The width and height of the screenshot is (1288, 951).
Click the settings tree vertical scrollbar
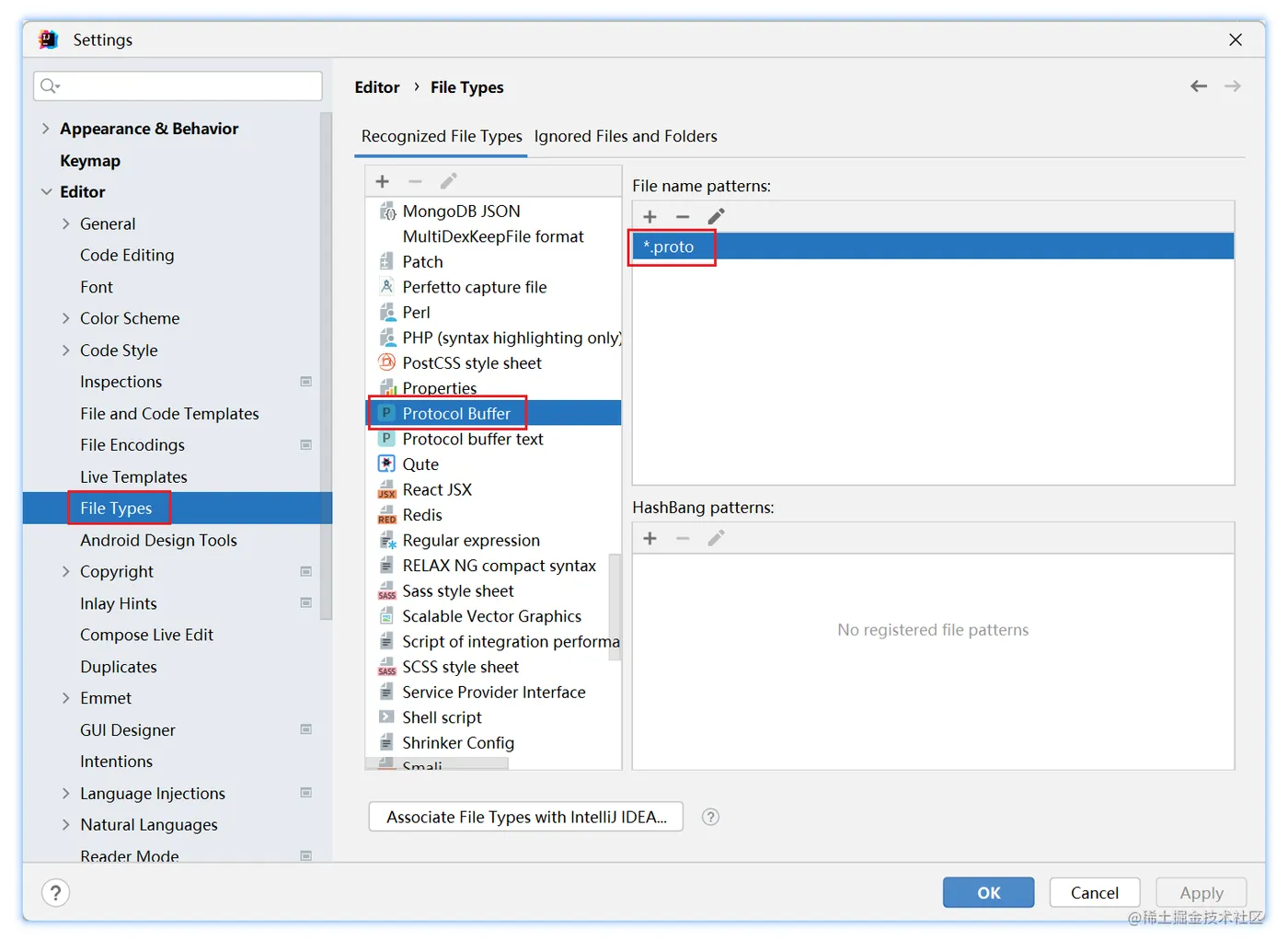[326, 366]
